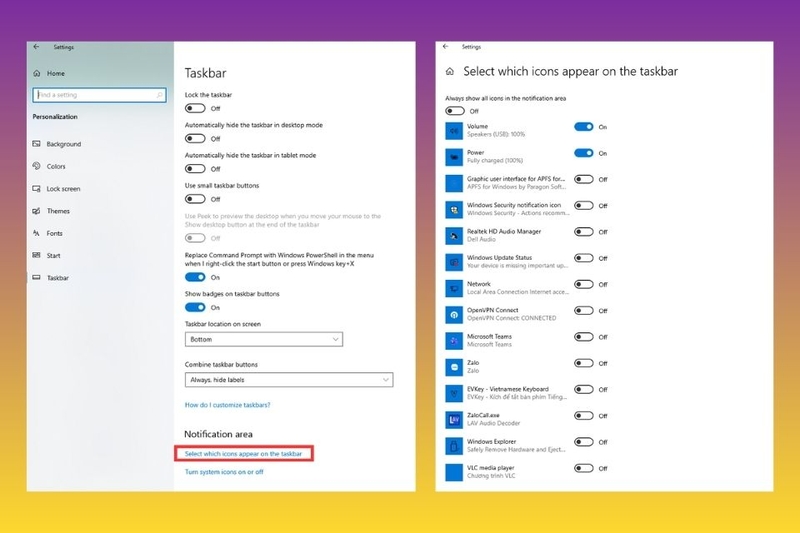Click the Zalo app icon
The height and width of the screenshot is (533, 800).
point(454,367)
